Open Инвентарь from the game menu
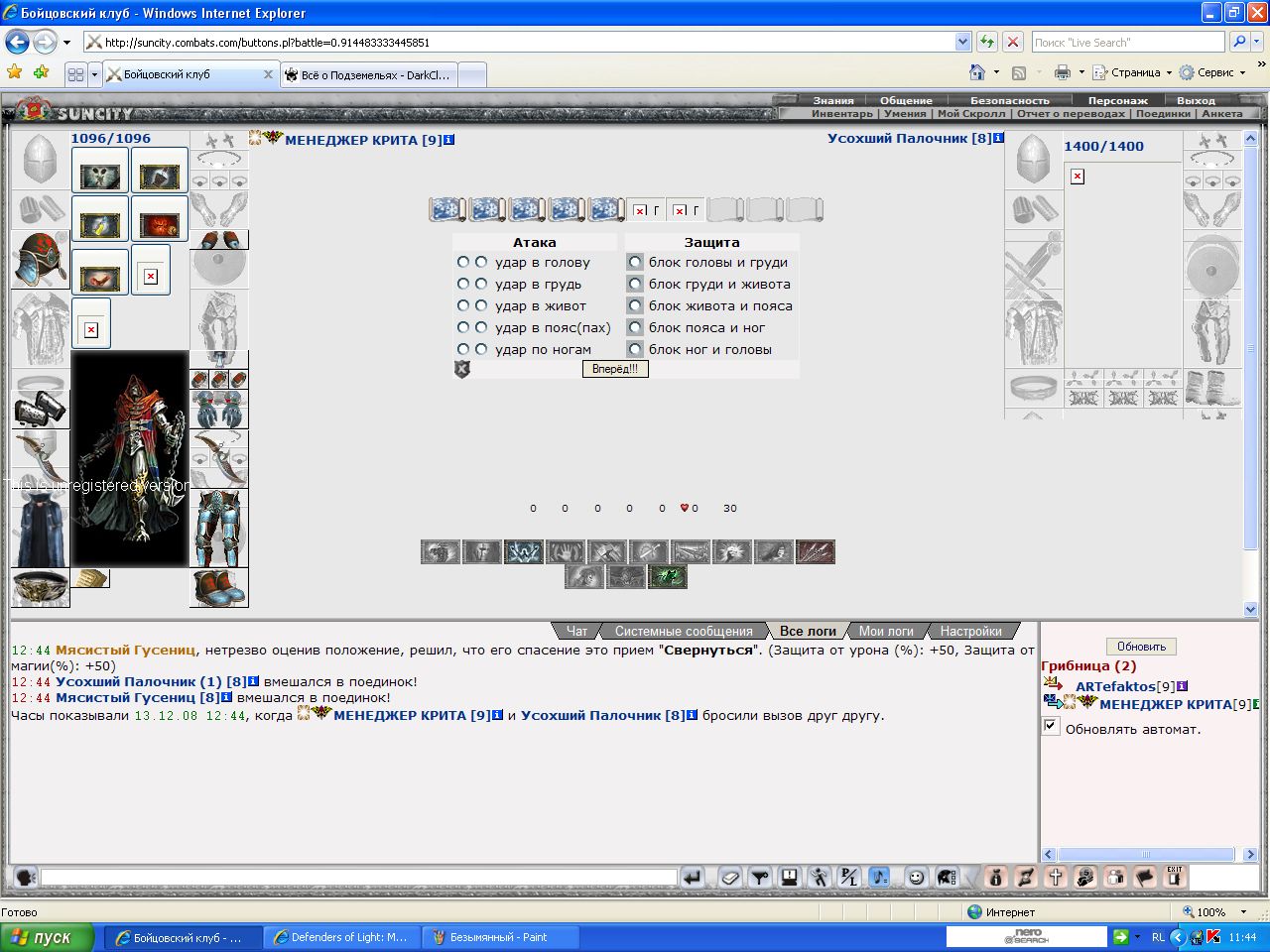 [x=842, y=113]
